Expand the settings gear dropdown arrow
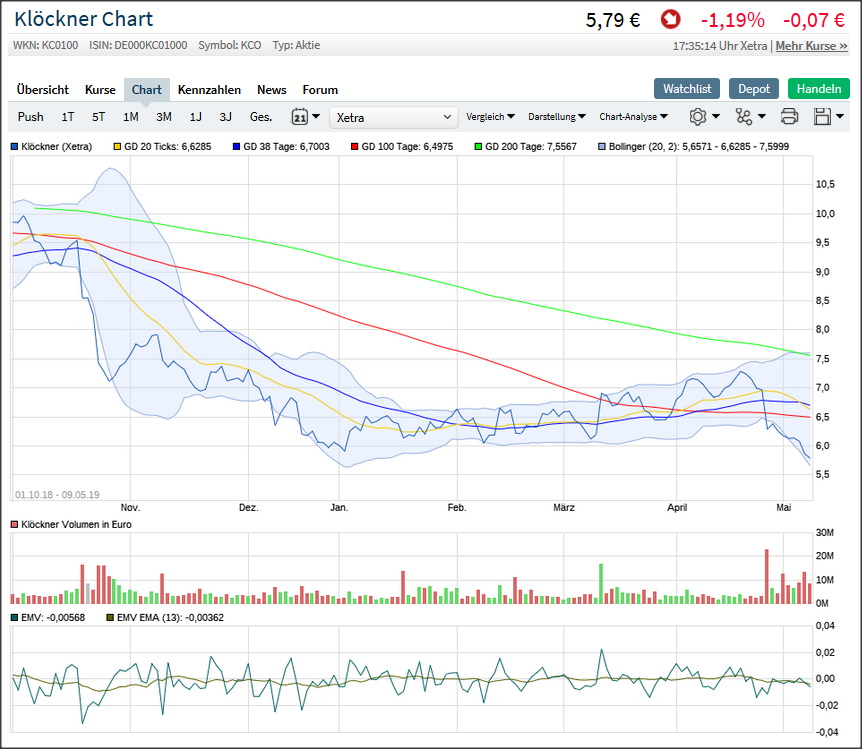862x749 pixels. coord(716,117)
